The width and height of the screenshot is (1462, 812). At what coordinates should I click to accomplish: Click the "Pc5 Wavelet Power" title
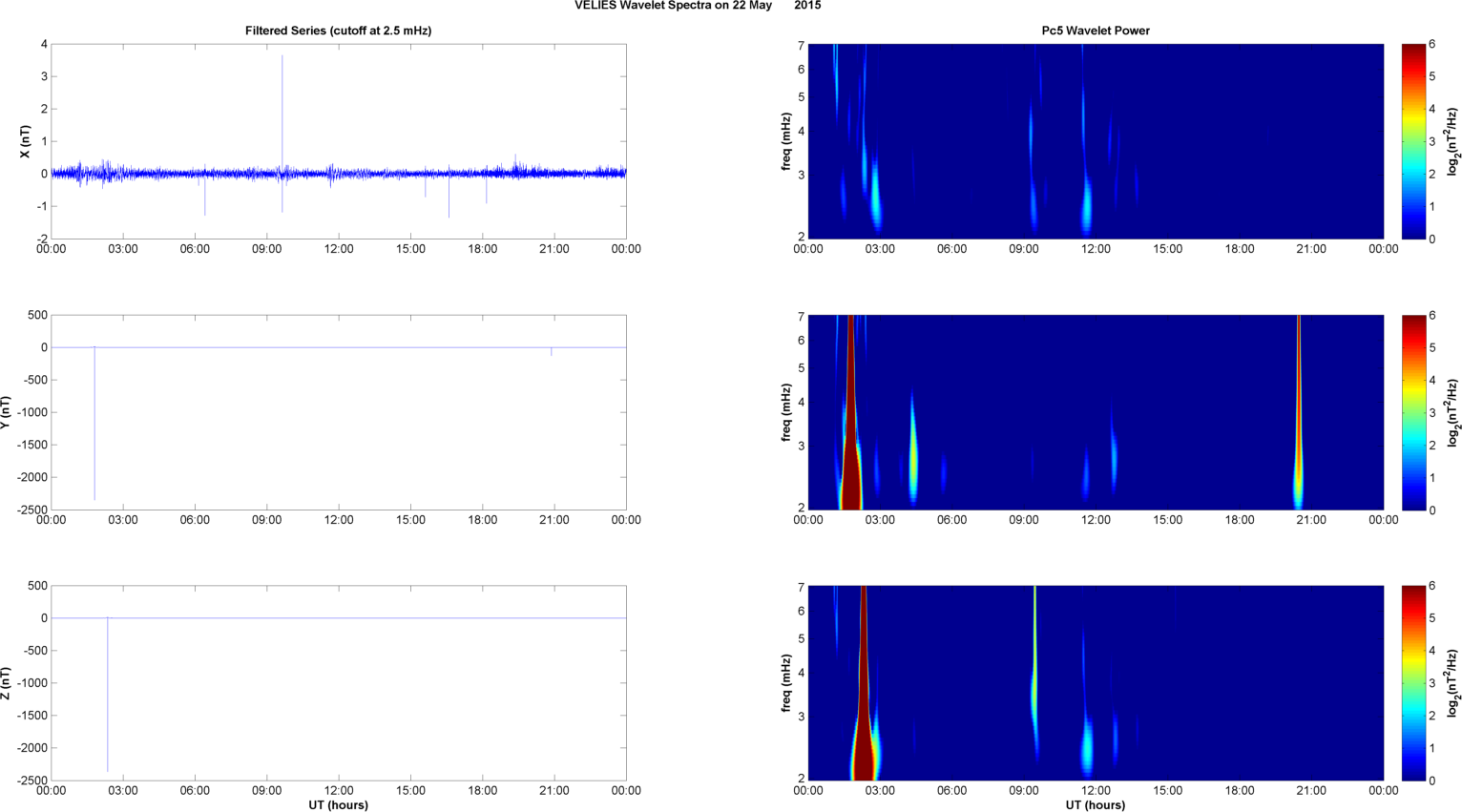1095,31
